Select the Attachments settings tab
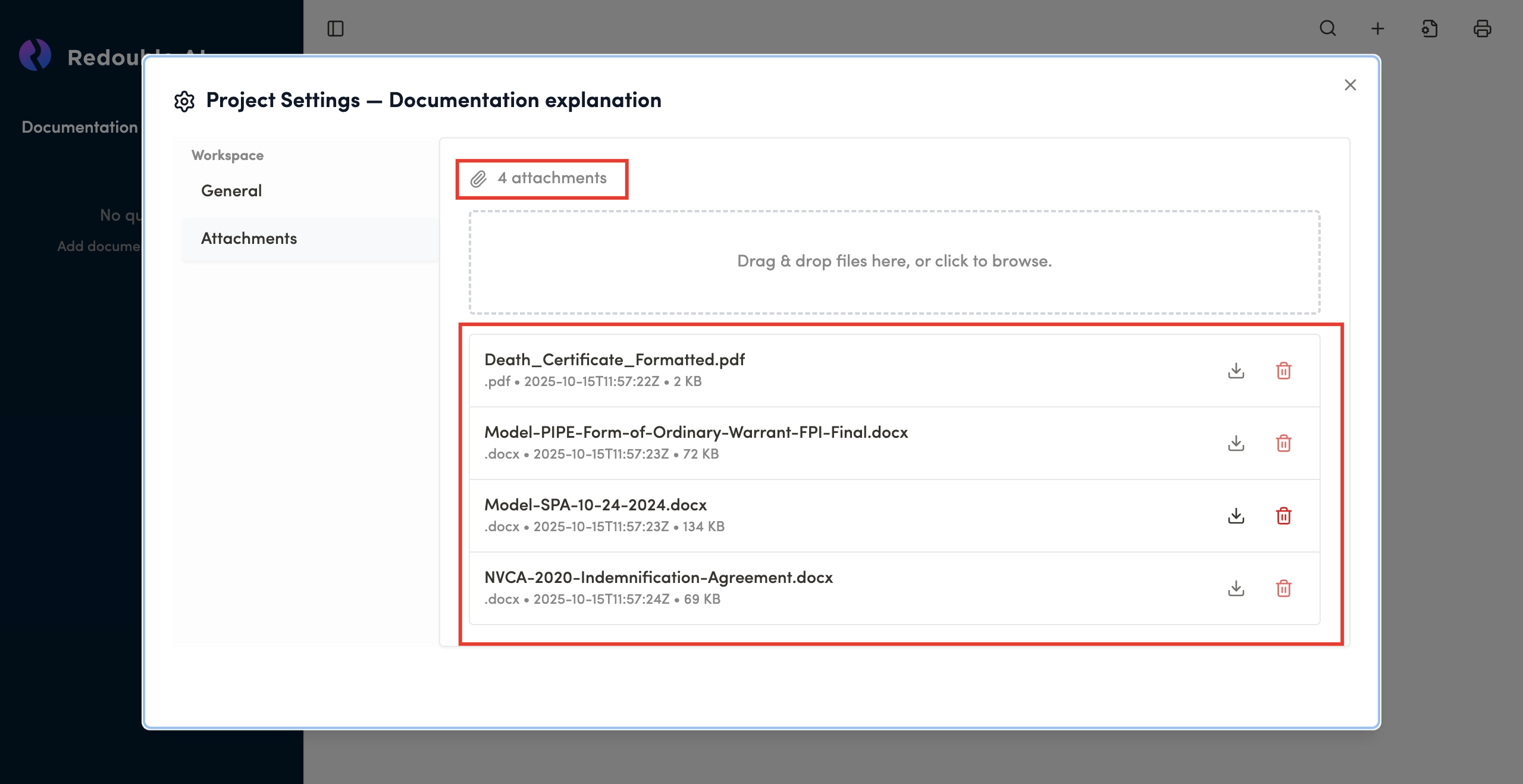This screenshot has height=784, width=1523. pyautogui.click(x=249, y=239)
